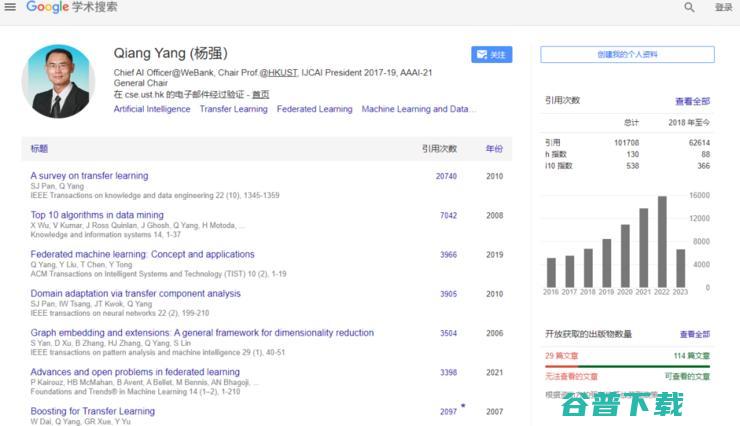Click the blue Follow button
The image size is (740, 426).
(491, 55)
